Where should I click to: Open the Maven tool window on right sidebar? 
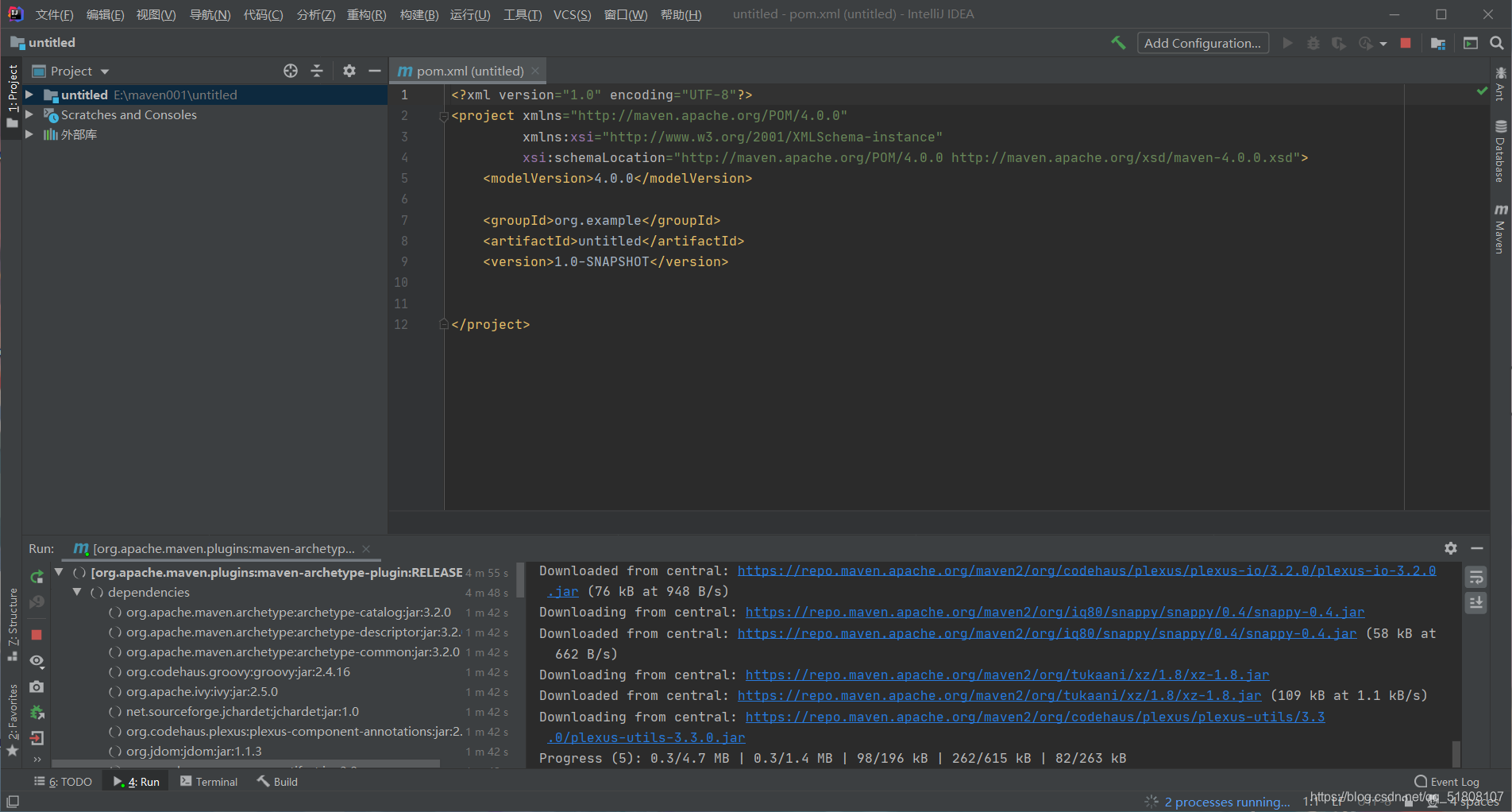(x=1500, y=229)
